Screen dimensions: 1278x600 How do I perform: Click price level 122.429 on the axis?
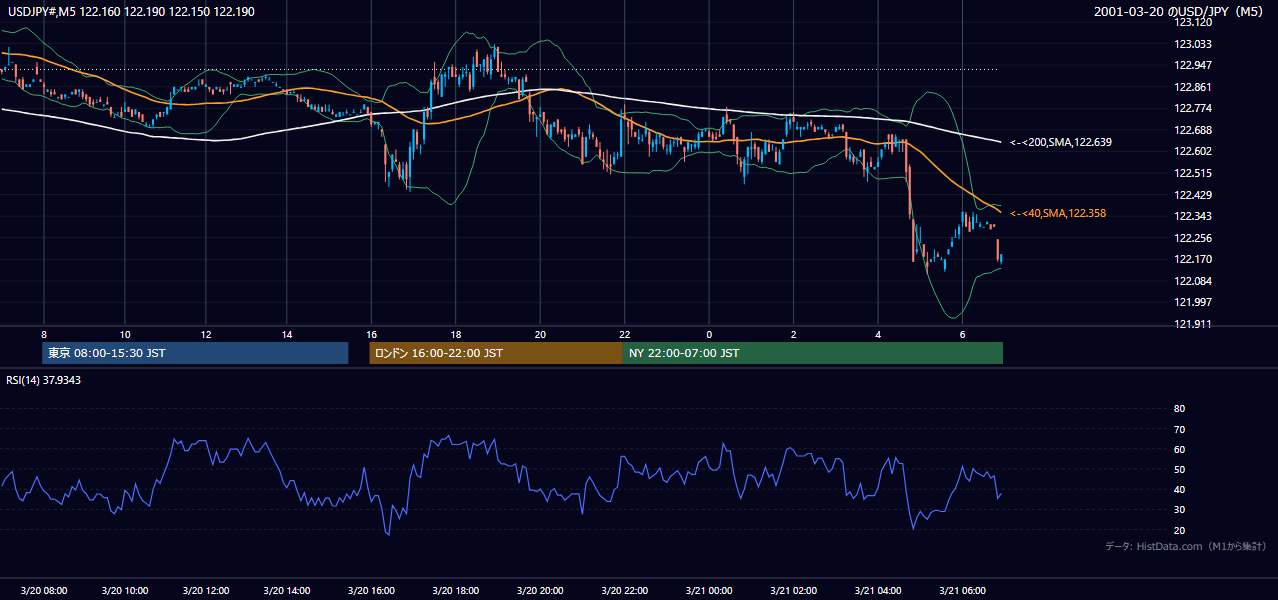click(x=1193, y=195)
